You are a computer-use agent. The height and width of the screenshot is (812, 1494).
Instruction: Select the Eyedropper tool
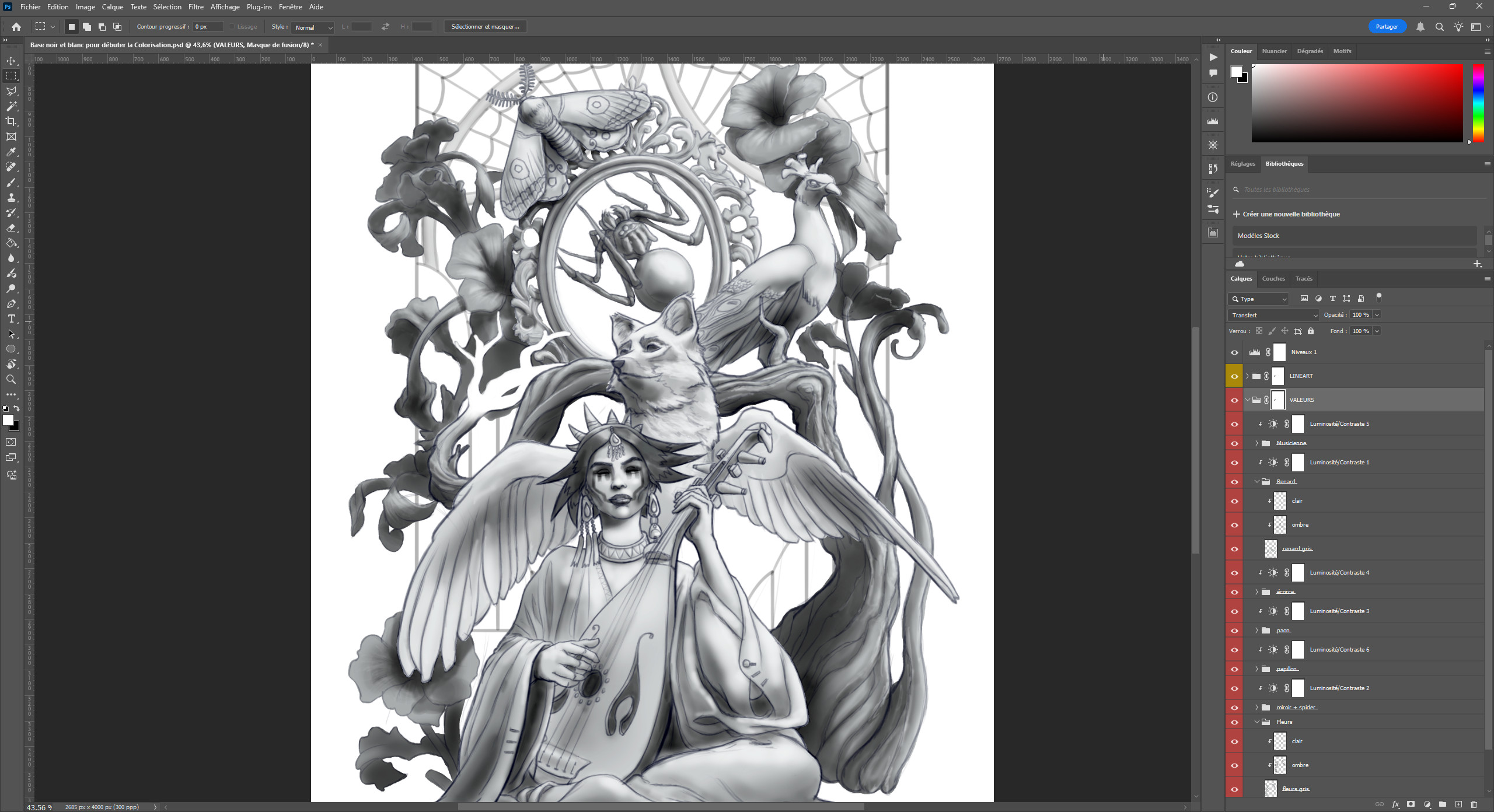[x=11, y=152]
